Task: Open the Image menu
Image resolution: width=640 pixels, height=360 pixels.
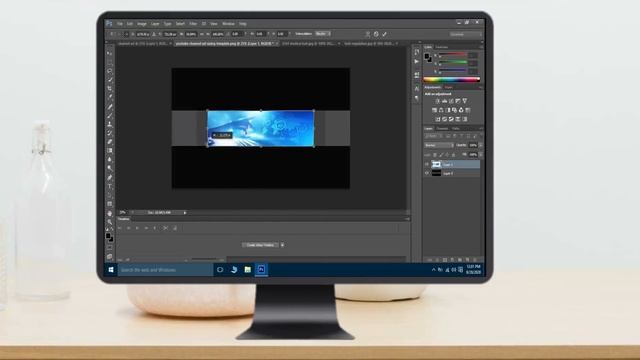Action: pos(142,24)
